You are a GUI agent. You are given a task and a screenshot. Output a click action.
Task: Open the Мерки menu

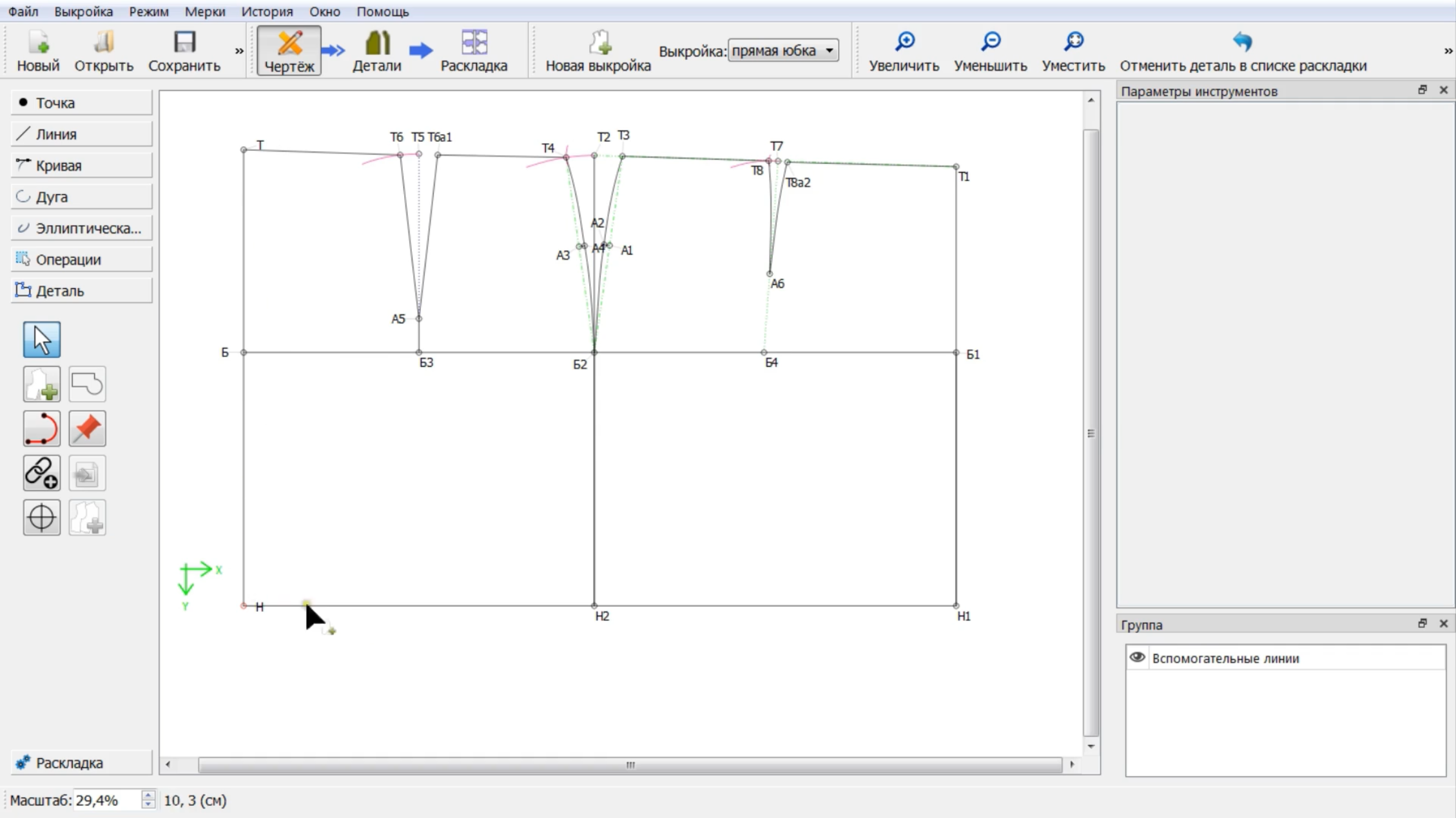tap(205, 12)
